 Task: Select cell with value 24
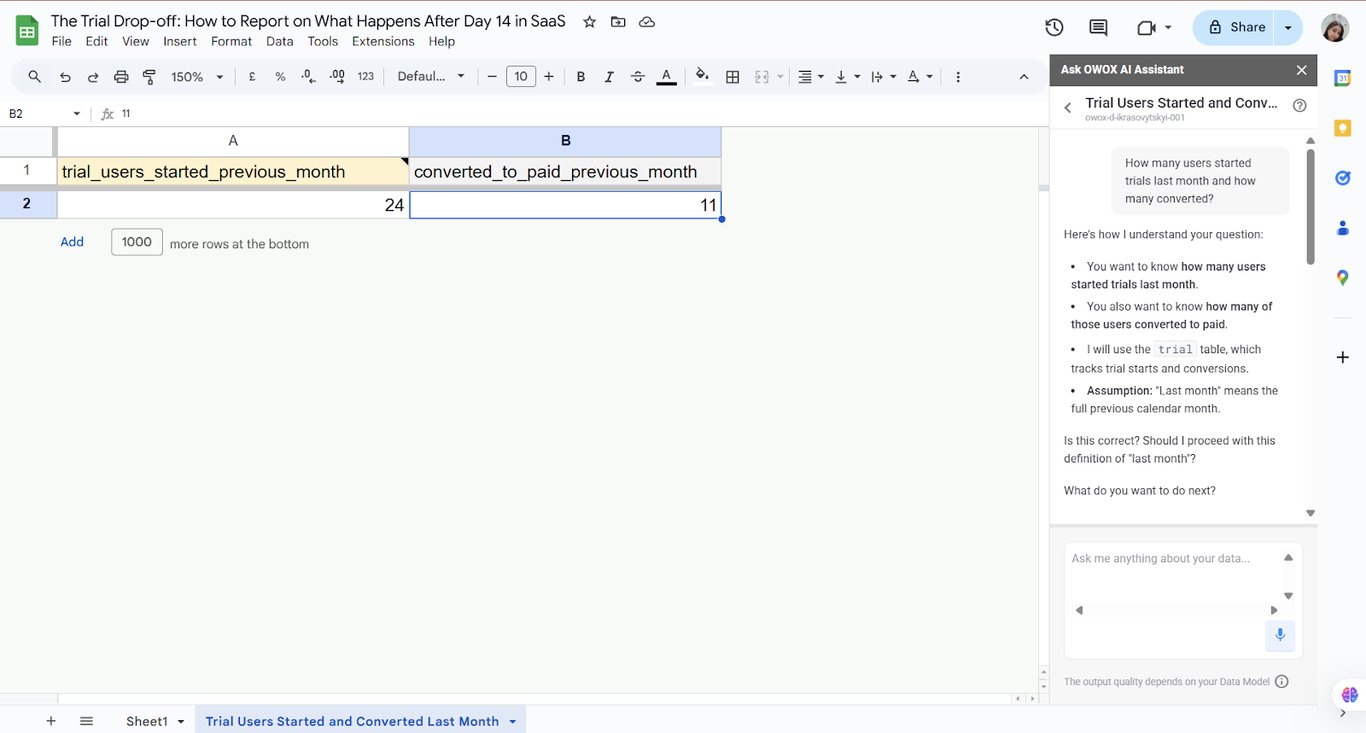click(x=233, y=204)
